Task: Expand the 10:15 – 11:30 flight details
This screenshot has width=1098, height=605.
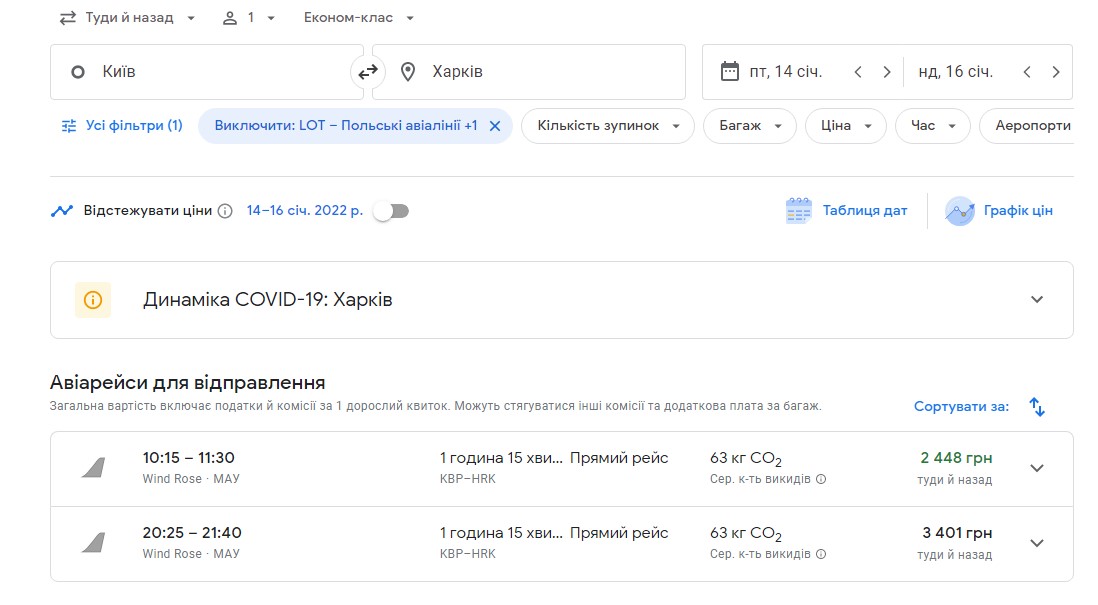Action: [1037, 468]
